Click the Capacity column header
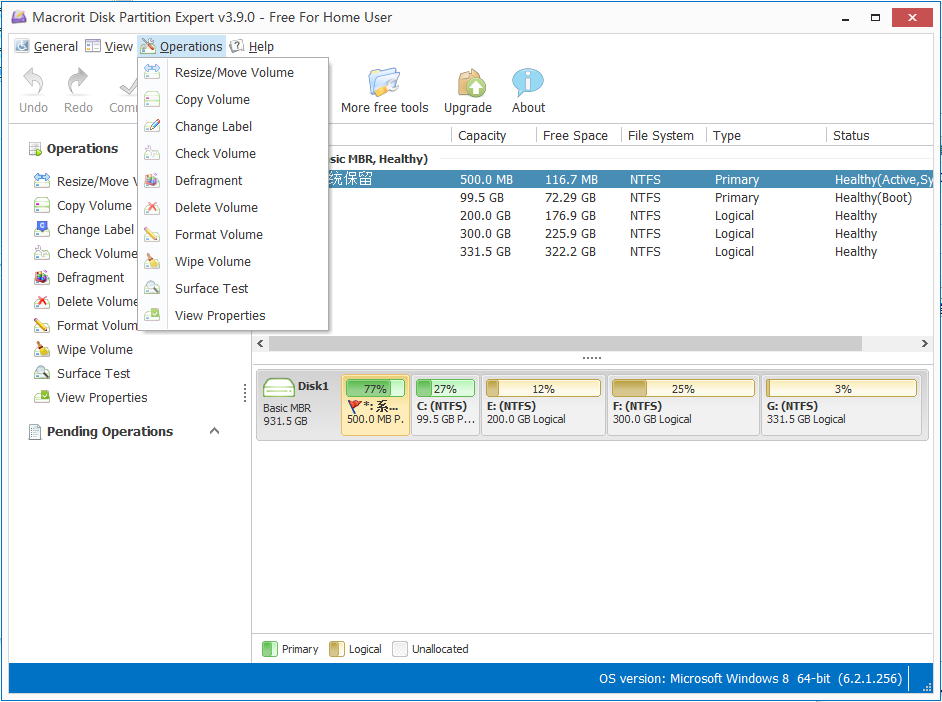The image size is (942, 702). click(482, 135)
